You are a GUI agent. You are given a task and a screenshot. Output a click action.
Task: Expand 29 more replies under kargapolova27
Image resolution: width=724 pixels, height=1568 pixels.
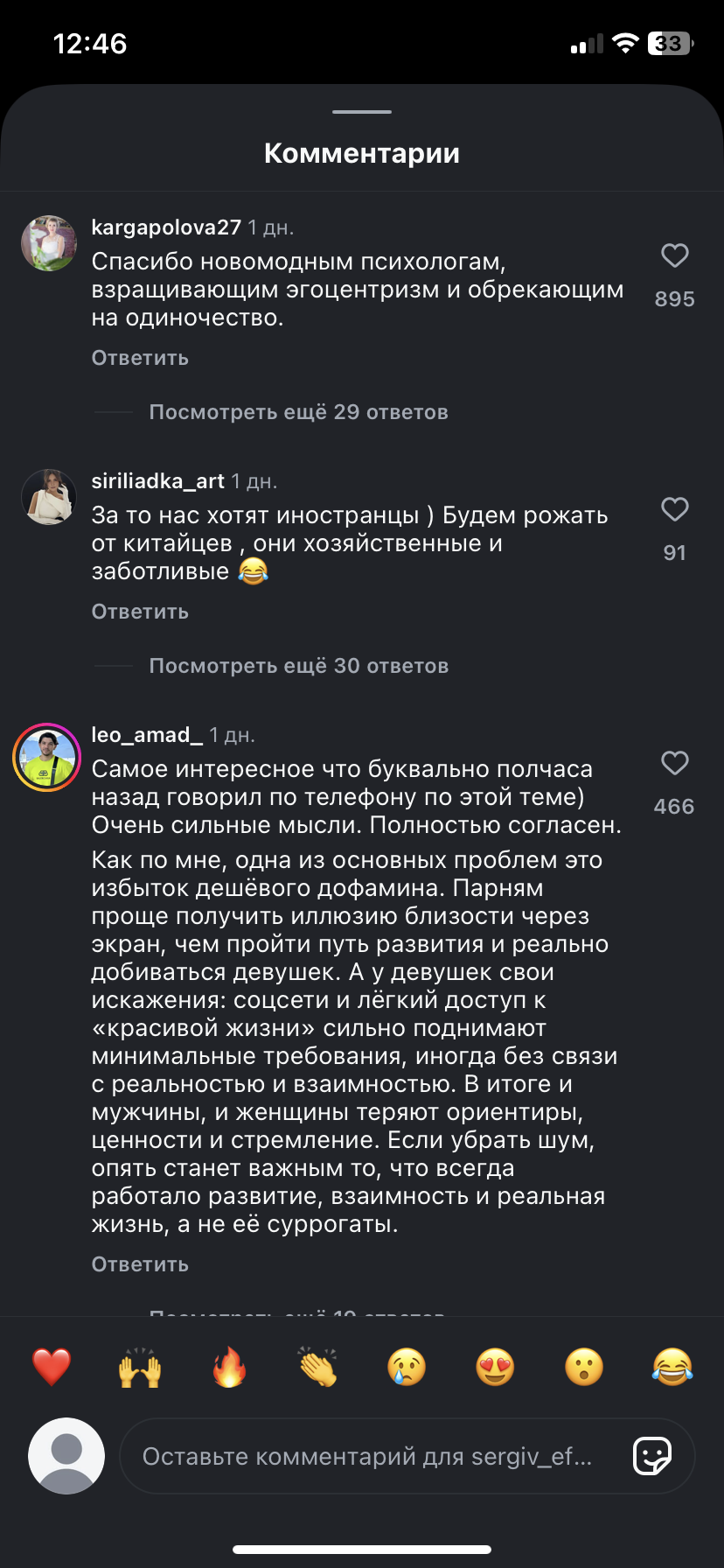[298, 412]
